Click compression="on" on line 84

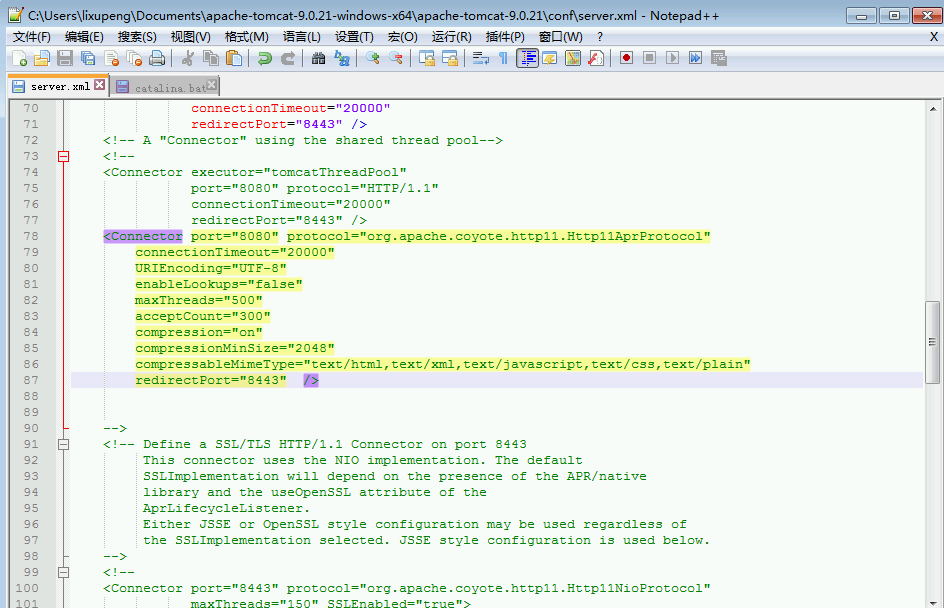[199, 332]
